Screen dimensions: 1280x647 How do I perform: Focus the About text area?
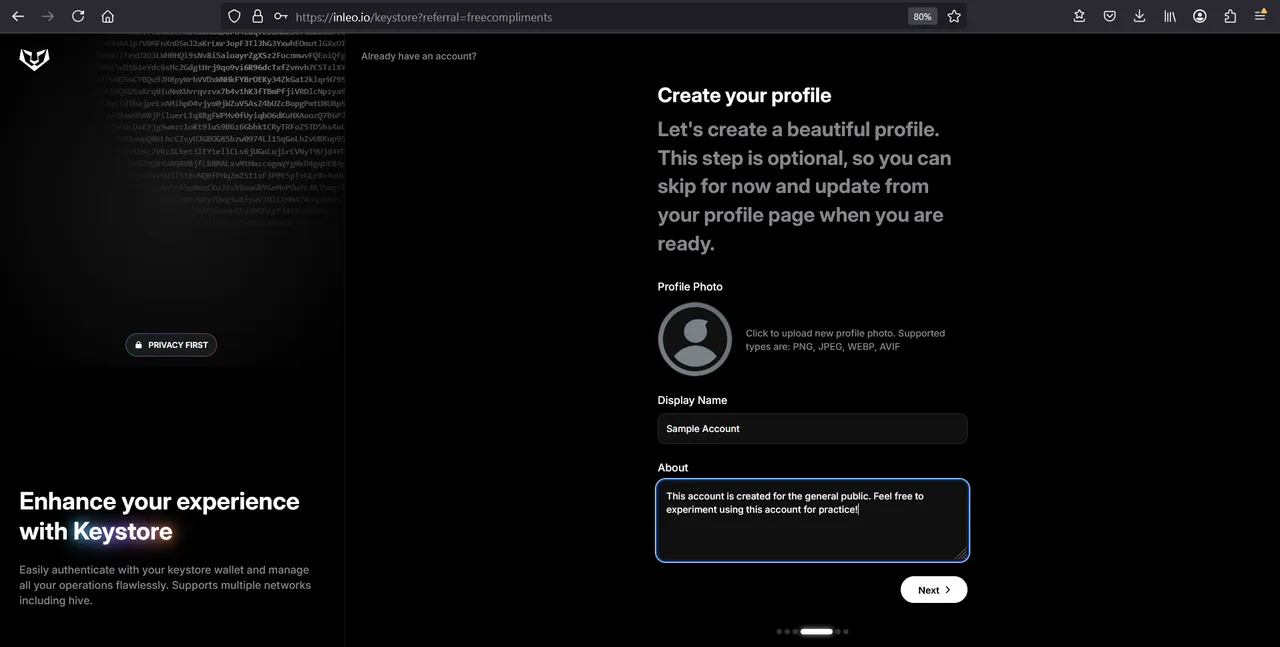pyautogui.click(x=812, y=520)
